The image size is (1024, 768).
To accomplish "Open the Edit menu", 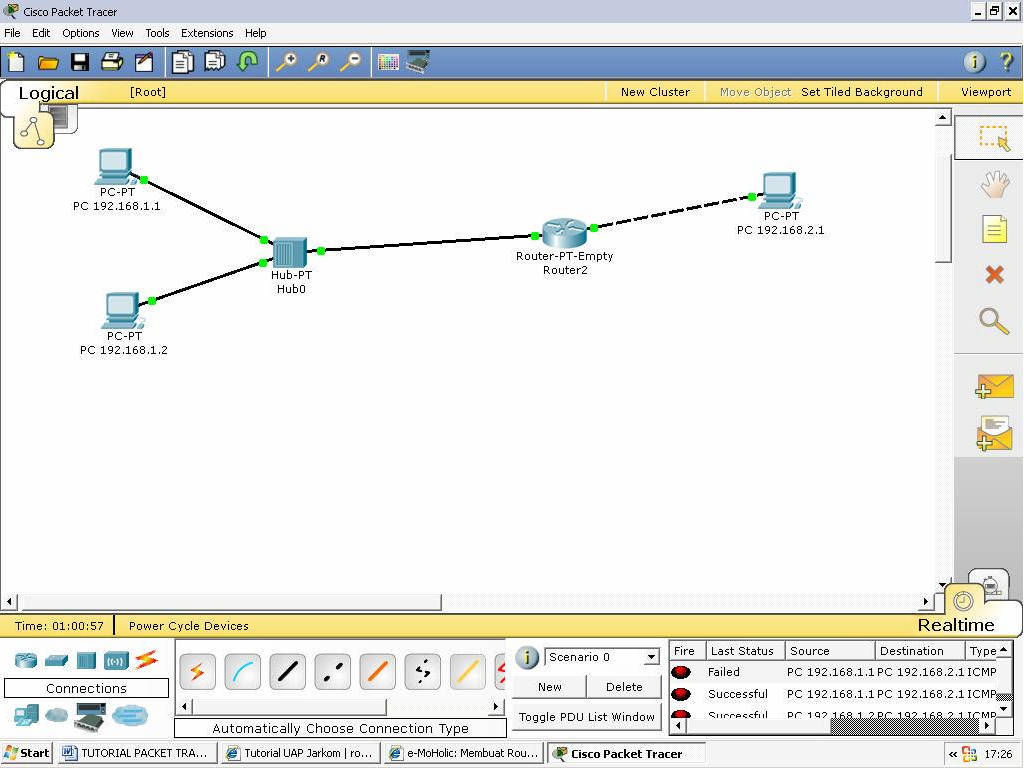I will click(x=40, y=33).
